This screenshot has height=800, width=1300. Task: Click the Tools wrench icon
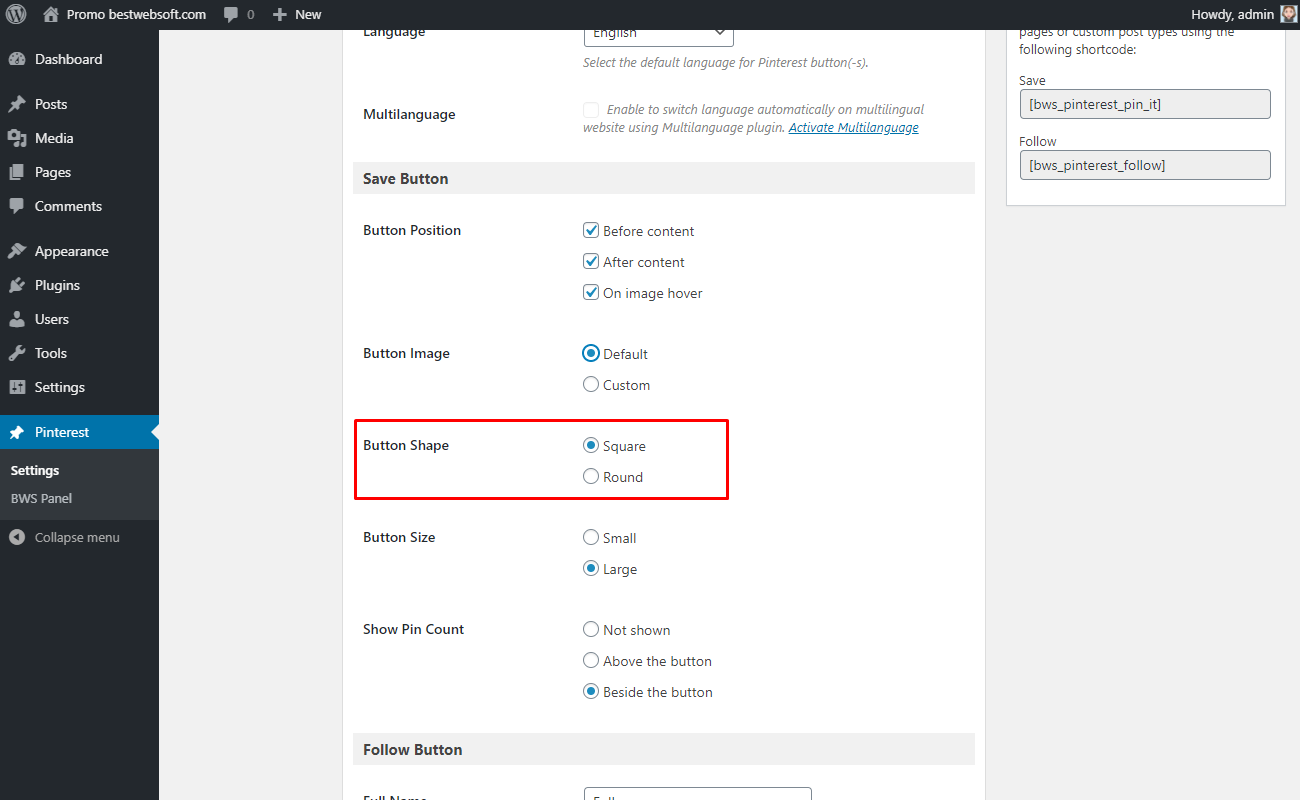(x=17, y=353)
